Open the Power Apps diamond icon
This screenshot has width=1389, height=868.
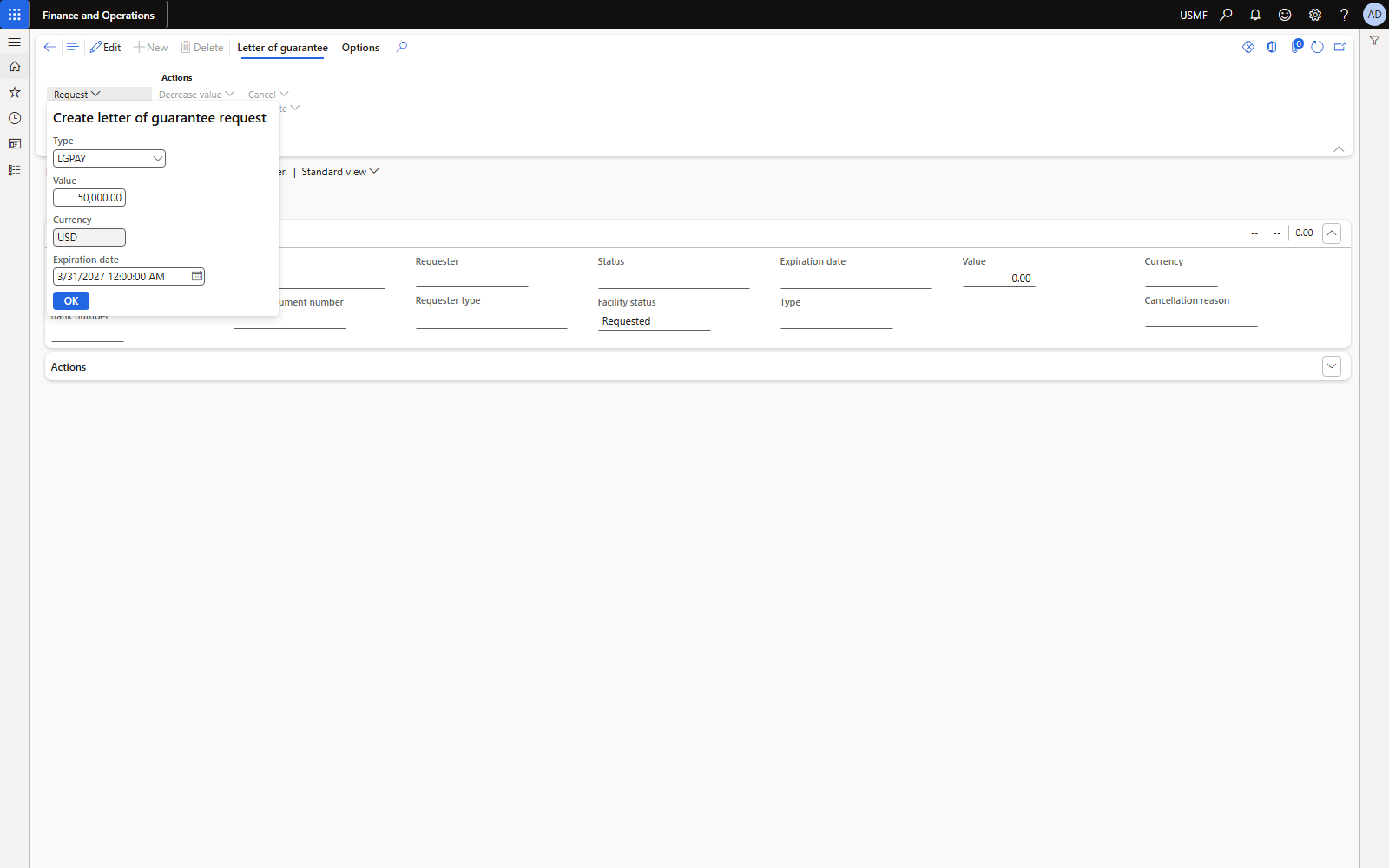(x=1248, y=47)
